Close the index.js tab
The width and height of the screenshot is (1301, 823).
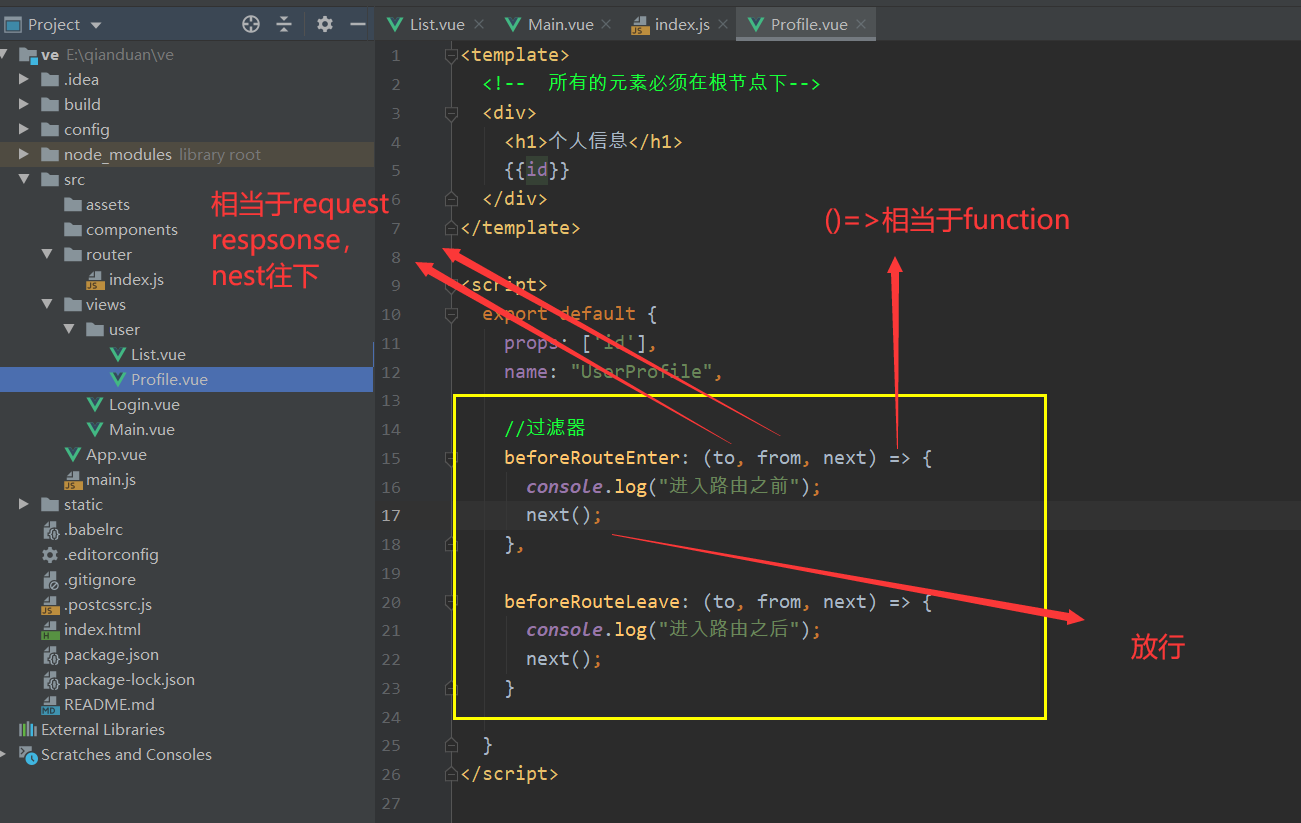(x=722, y=24)
